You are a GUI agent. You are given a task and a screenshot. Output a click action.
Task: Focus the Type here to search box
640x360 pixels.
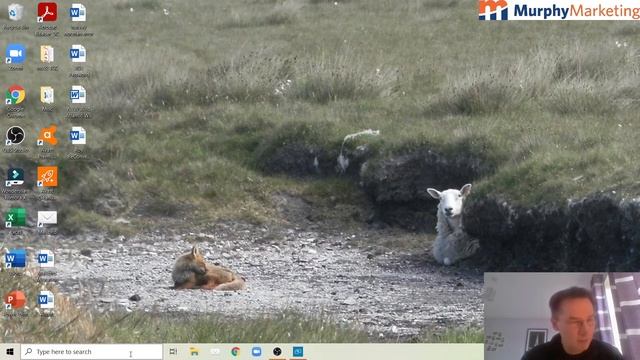pyautogui.click(x=91, y=351)
